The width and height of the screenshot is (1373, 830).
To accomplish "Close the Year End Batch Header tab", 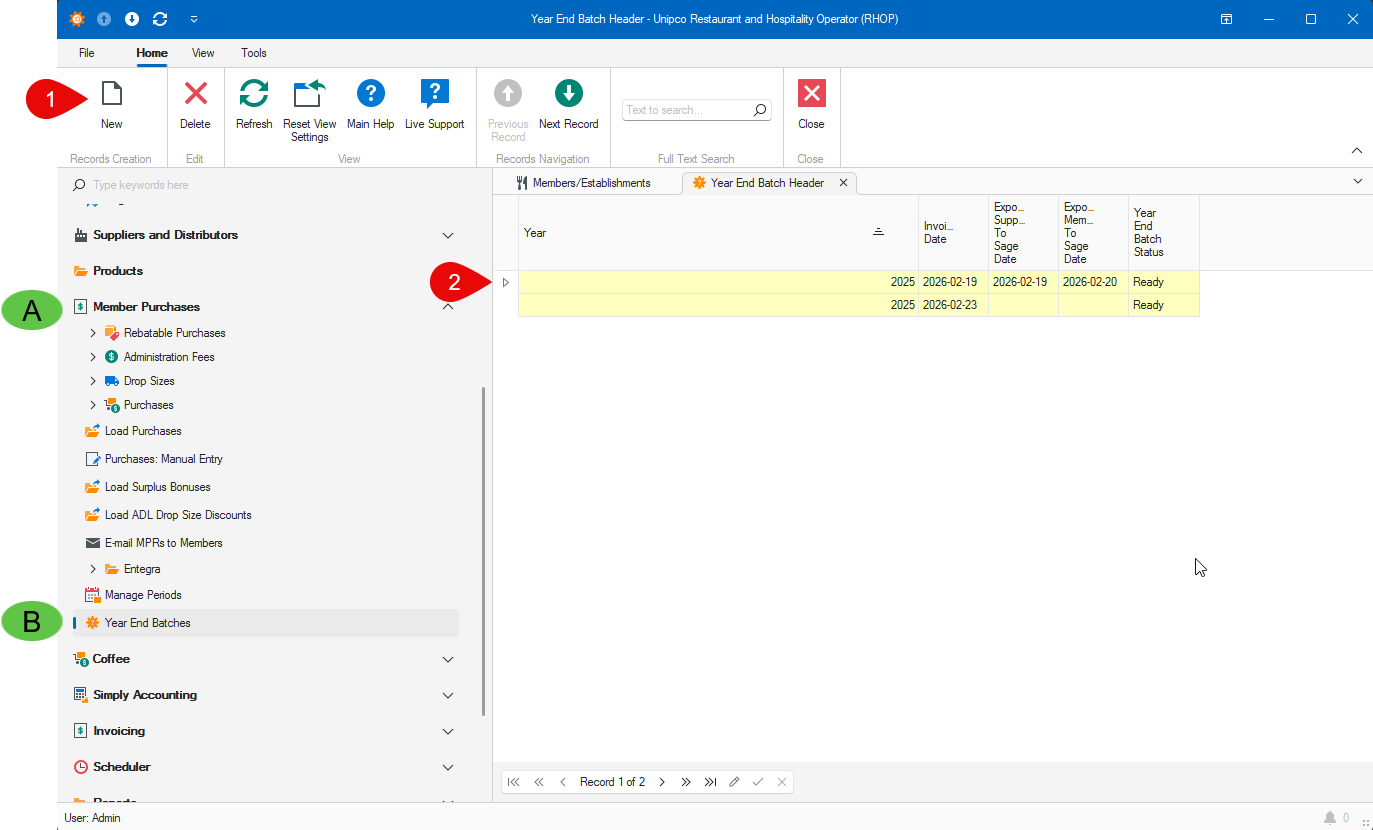I will point(843,183).
